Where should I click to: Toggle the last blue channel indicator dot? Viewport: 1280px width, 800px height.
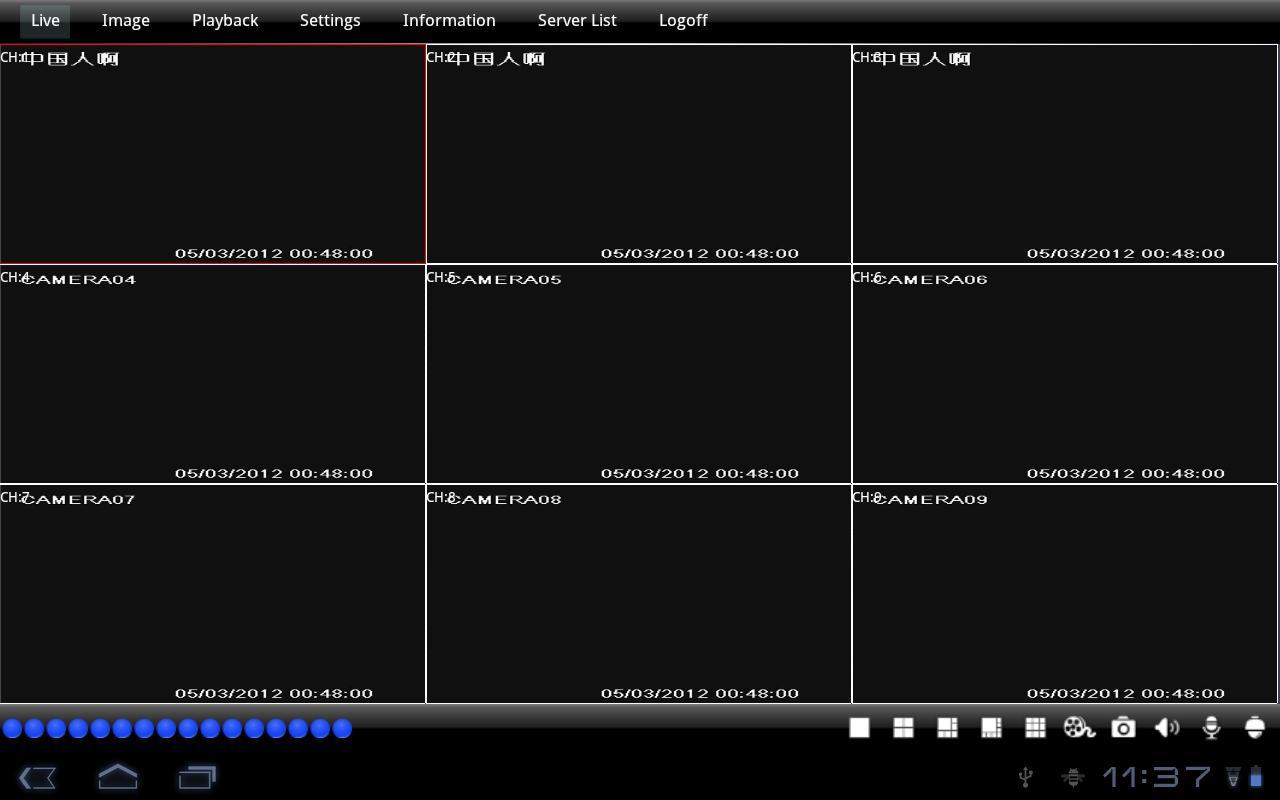tap(343, 729)
